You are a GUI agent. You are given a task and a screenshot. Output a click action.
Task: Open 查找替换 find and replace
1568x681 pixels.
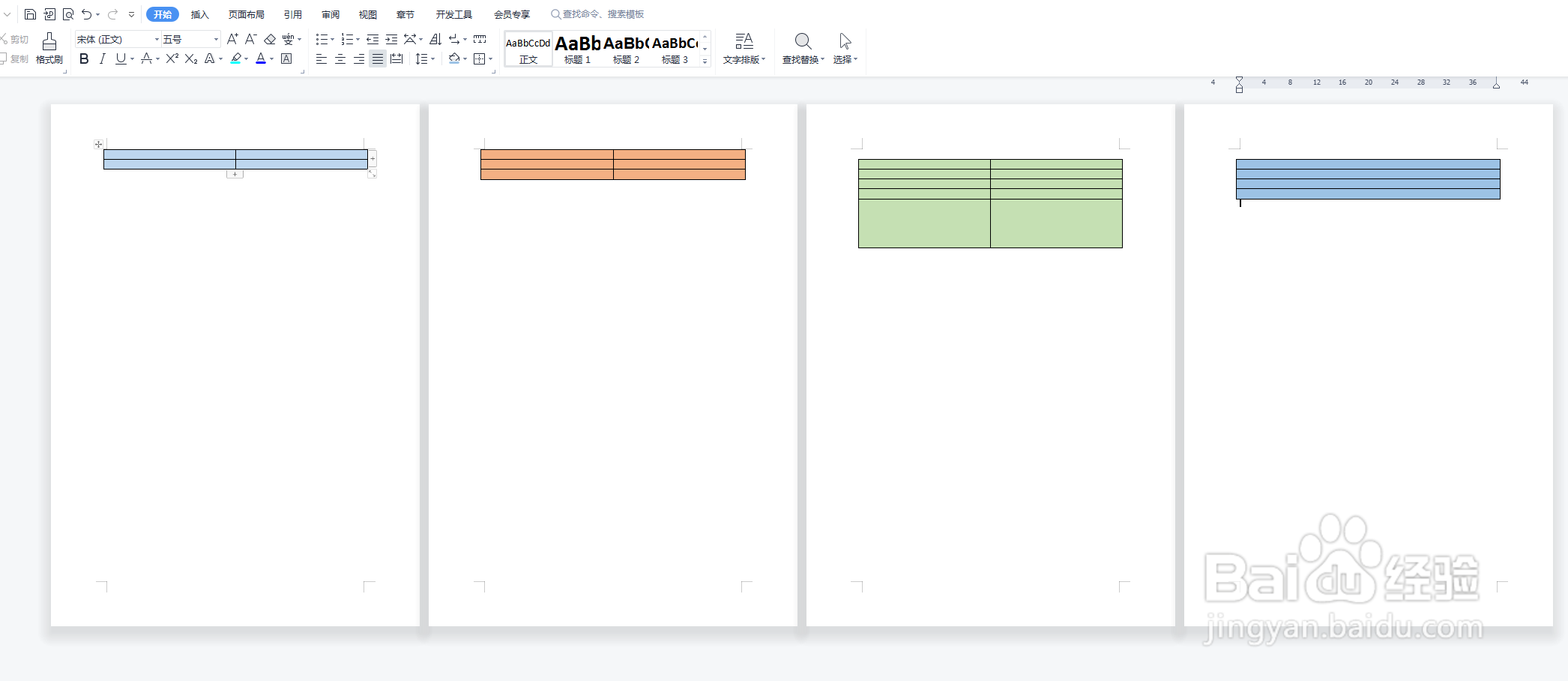(x=803, y=49)
